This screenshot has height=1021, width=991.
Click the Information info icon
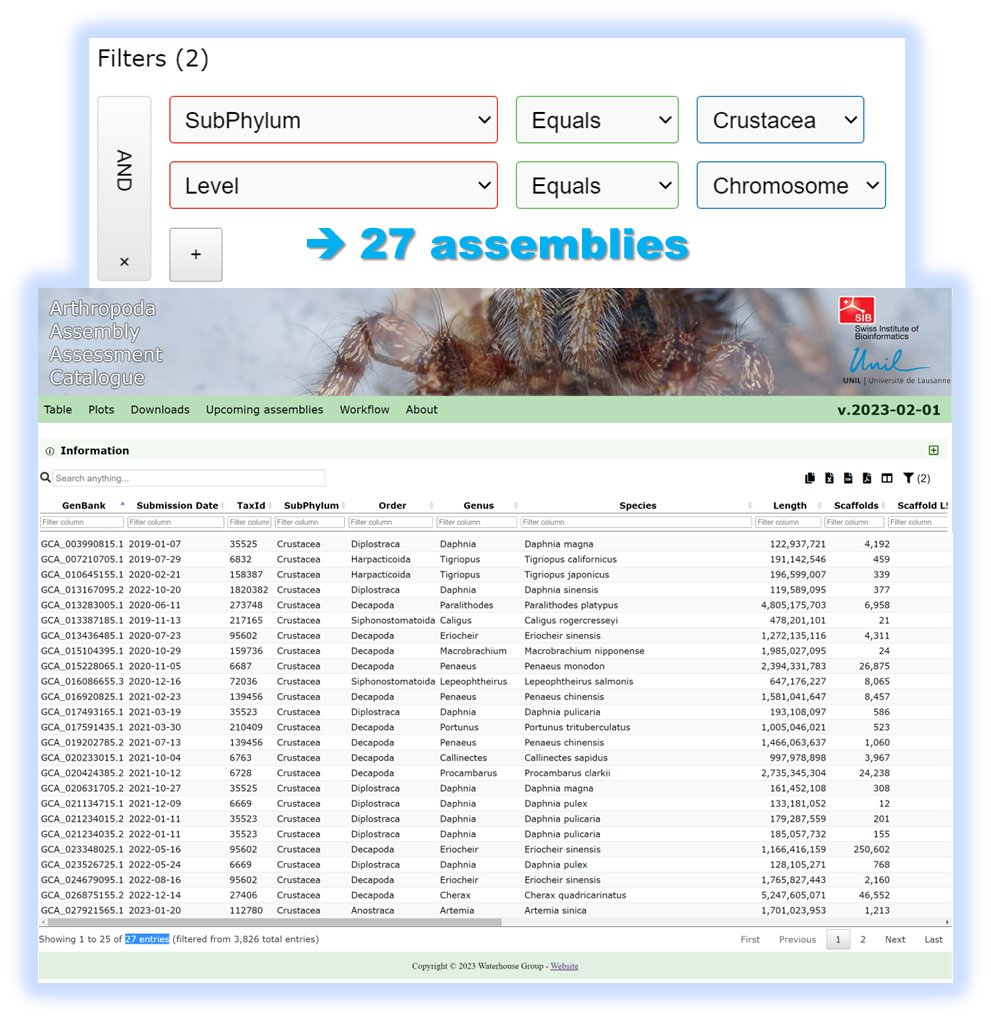(x=49, y=451)
